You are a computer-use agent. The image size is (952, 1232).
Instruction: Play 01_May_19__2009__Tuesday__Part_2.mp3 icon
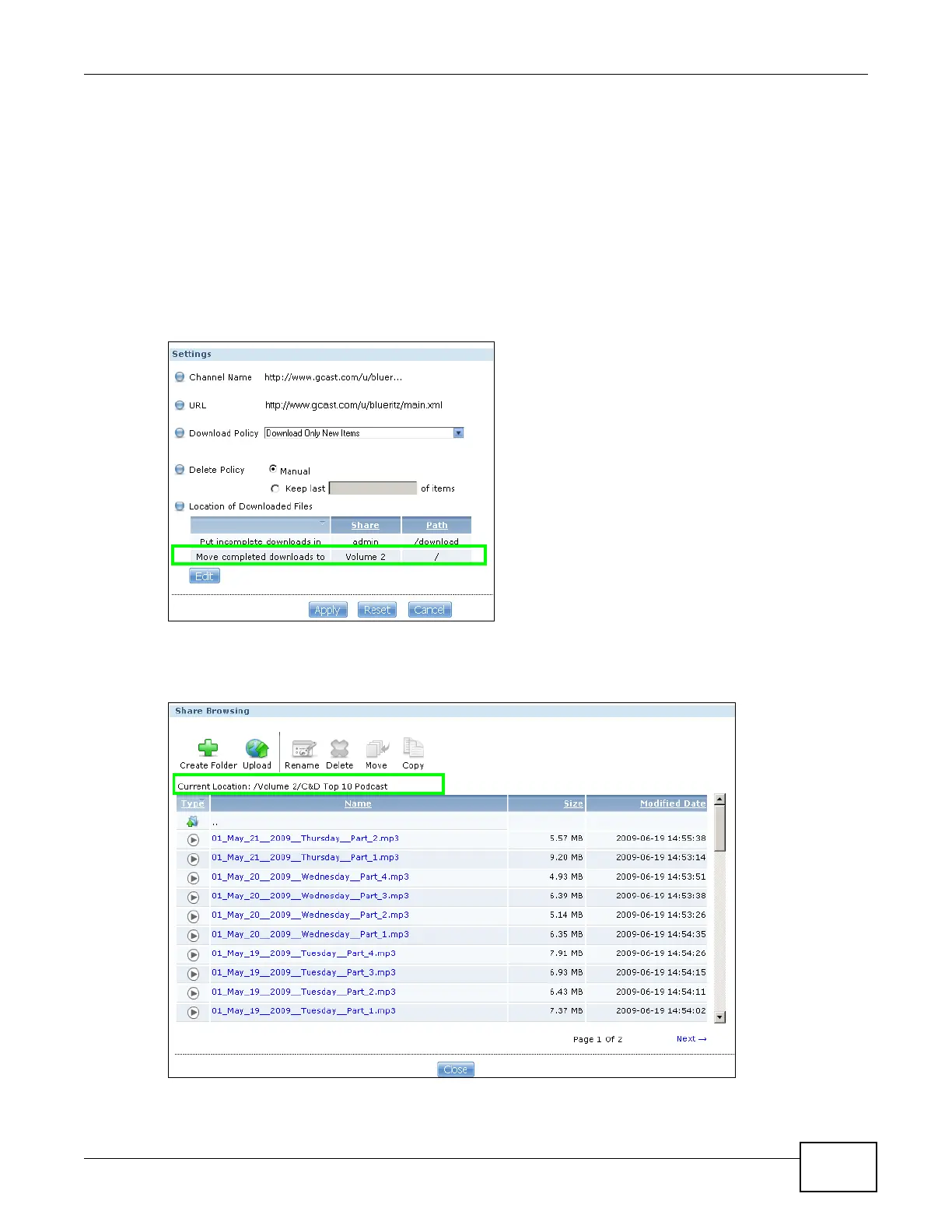point(193,993)
